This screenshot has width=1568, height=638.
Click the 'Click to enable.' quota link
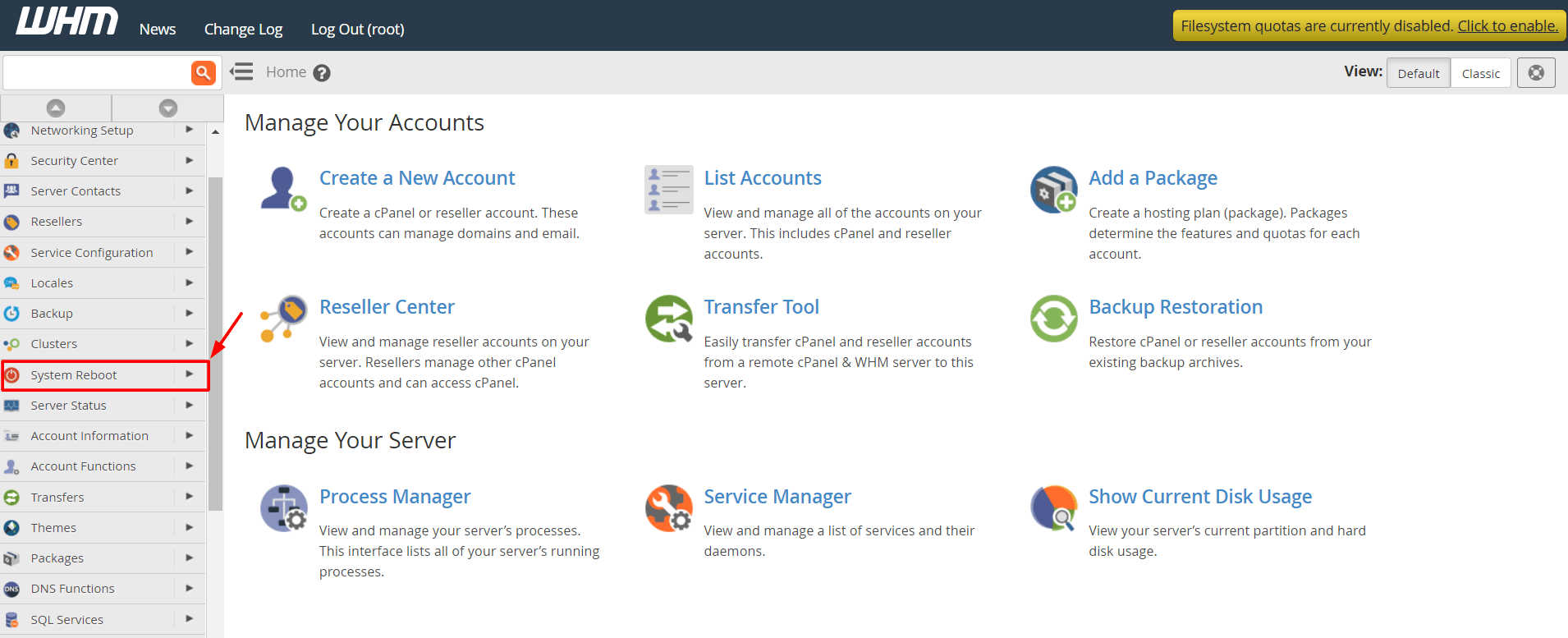coord(1508,25)
